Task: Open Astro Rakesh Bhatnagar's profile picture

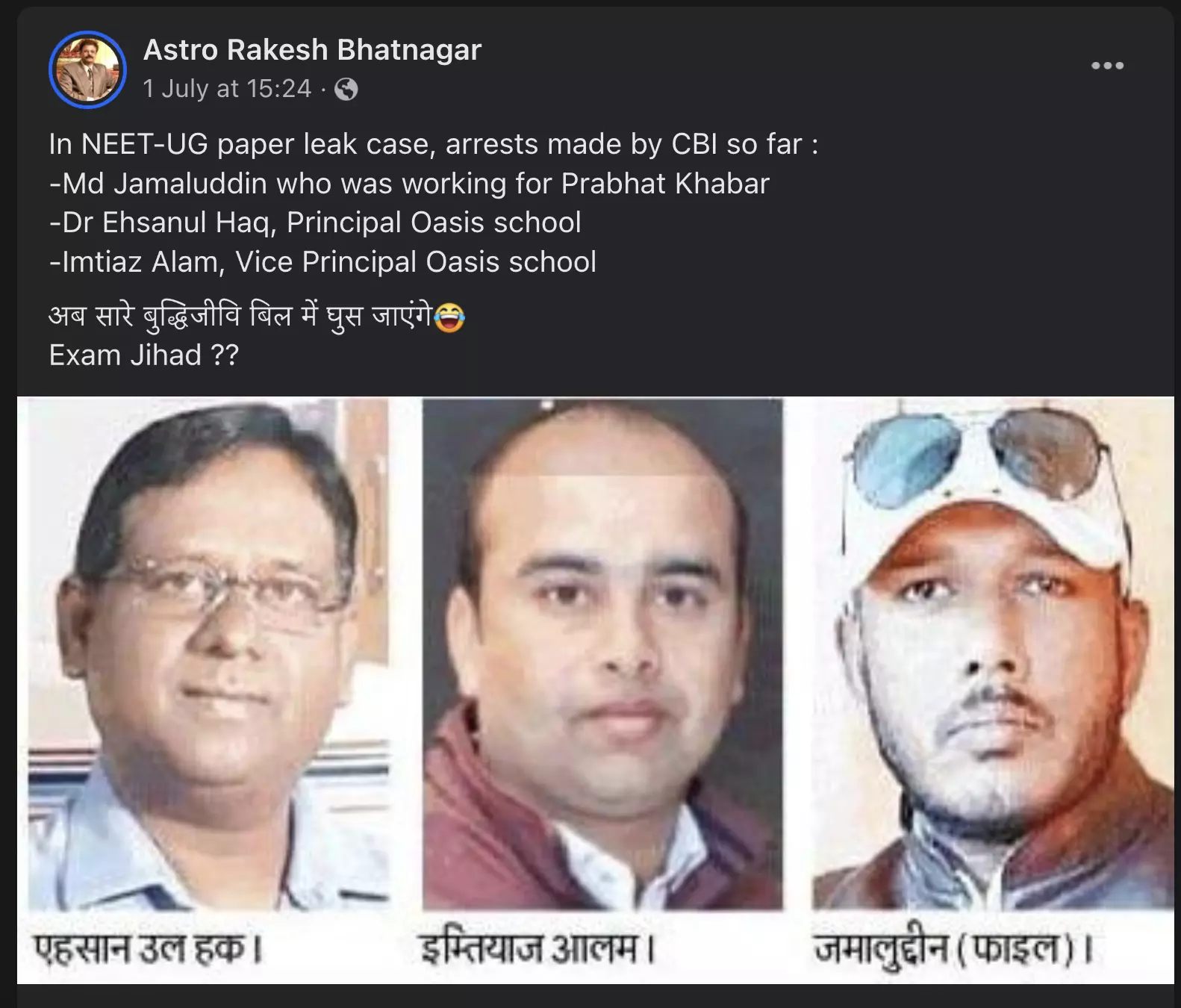Action: pyautogui.click(x=87, y=69)
